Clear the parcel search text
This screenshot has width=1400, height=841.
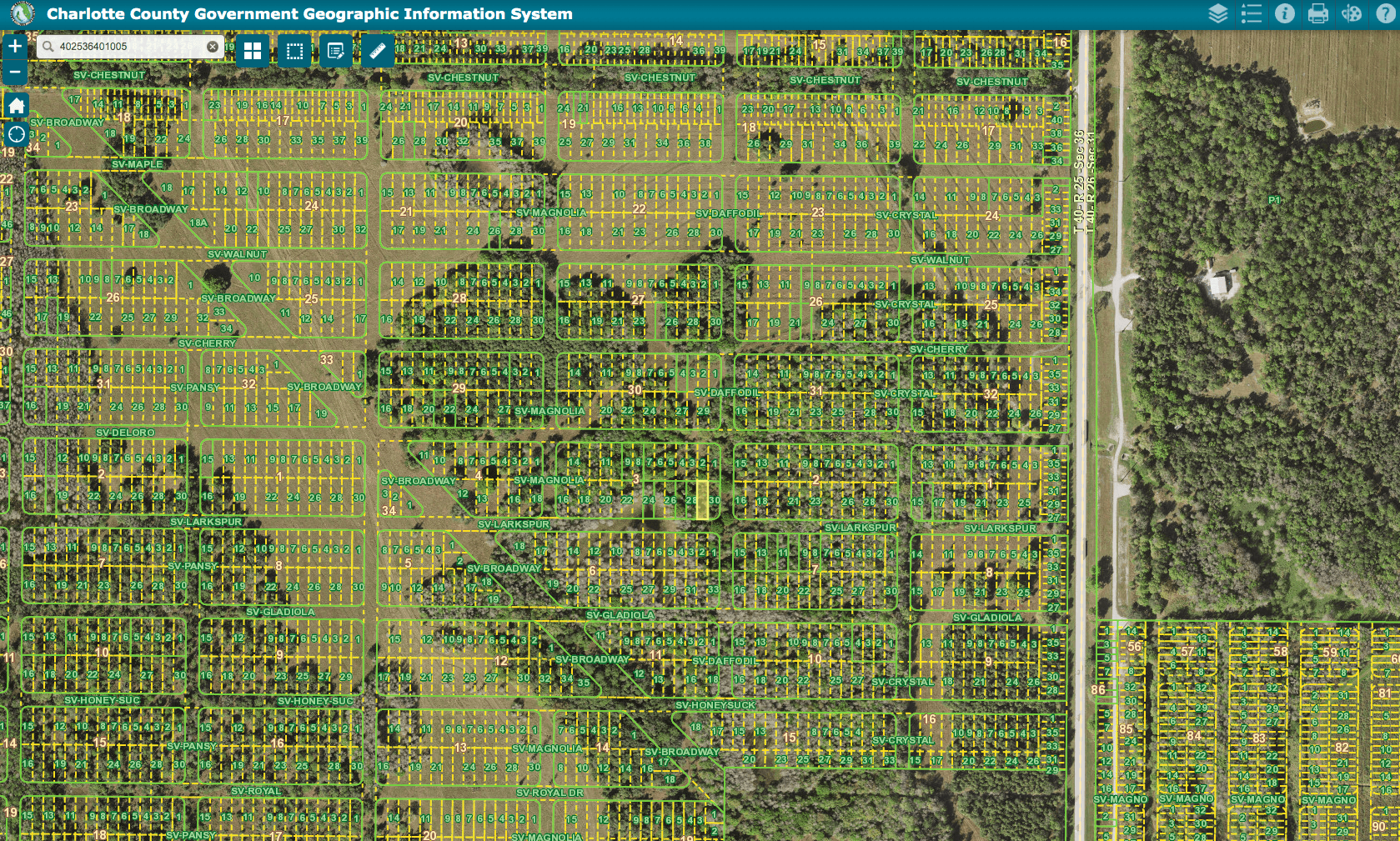(213, 47)
